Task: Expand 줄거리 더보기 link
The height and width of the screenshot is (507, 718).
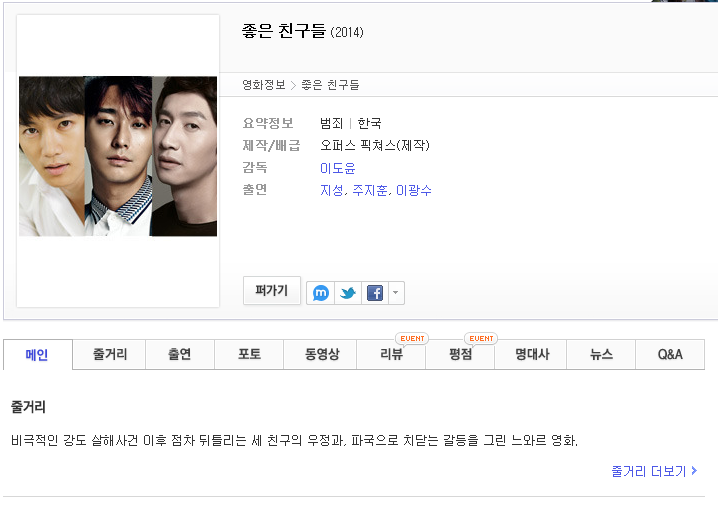Action: [x=654, y=471]
